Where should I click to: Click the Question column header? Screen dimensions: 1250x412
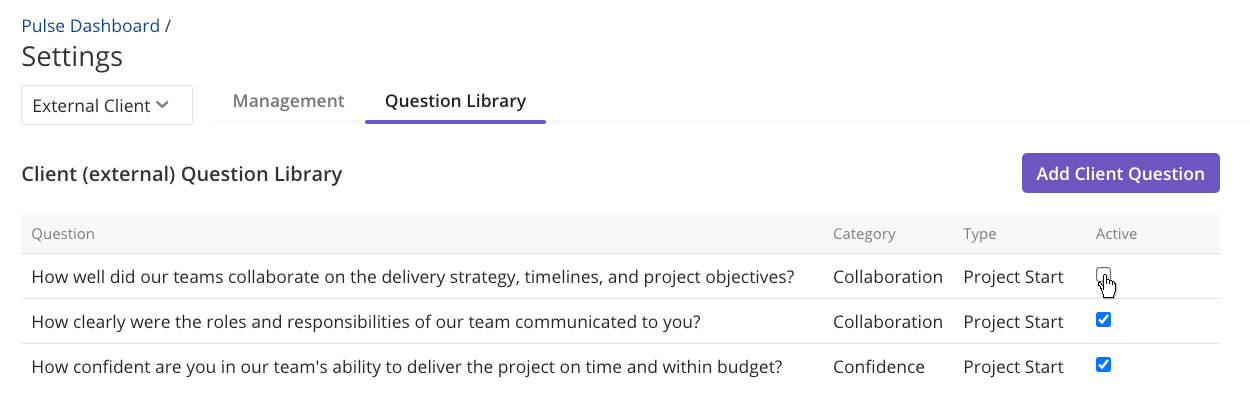[63, 234]
